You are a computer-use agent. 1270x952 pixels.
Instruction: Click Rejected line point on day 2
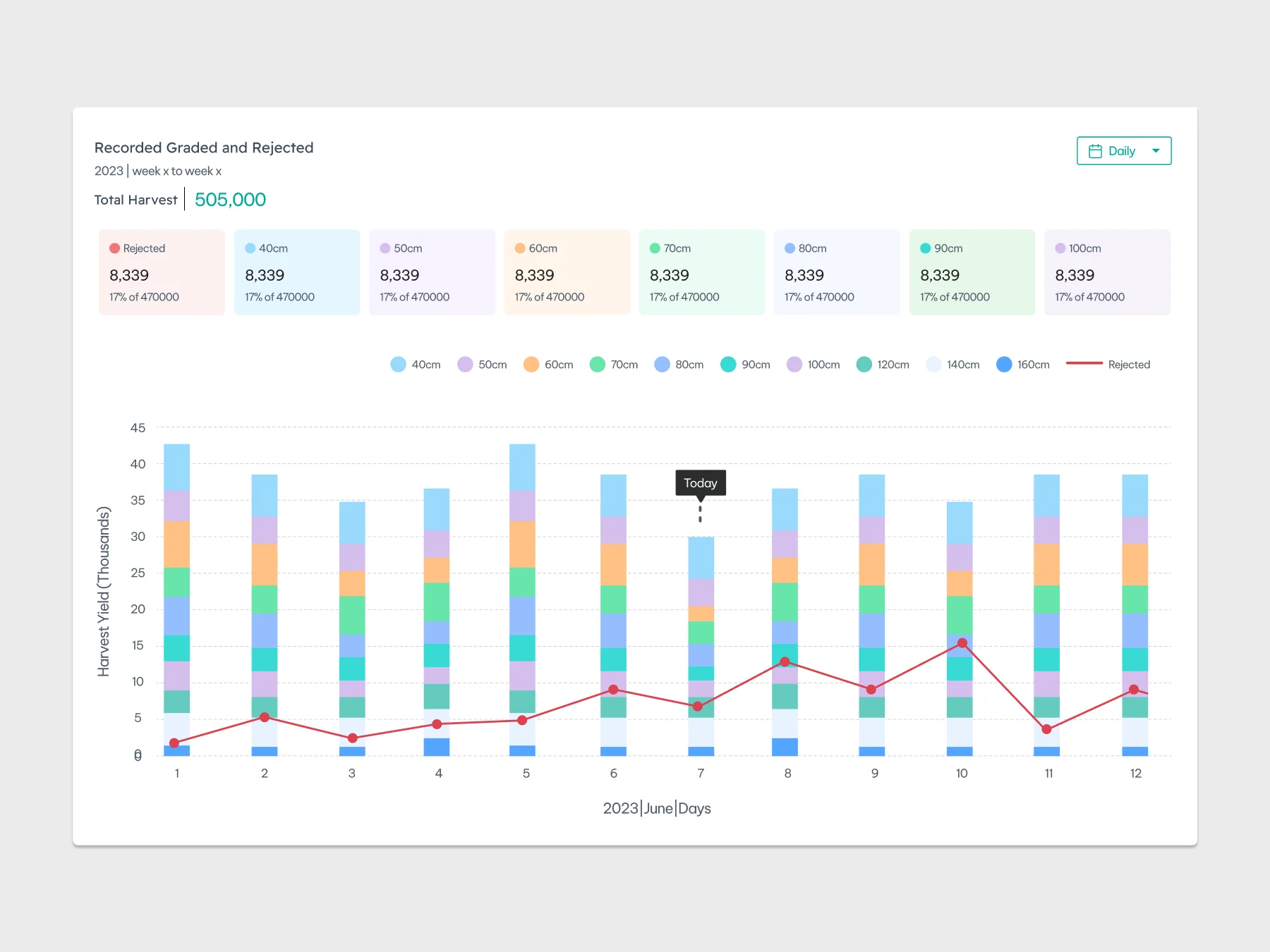tap(265, 717)
